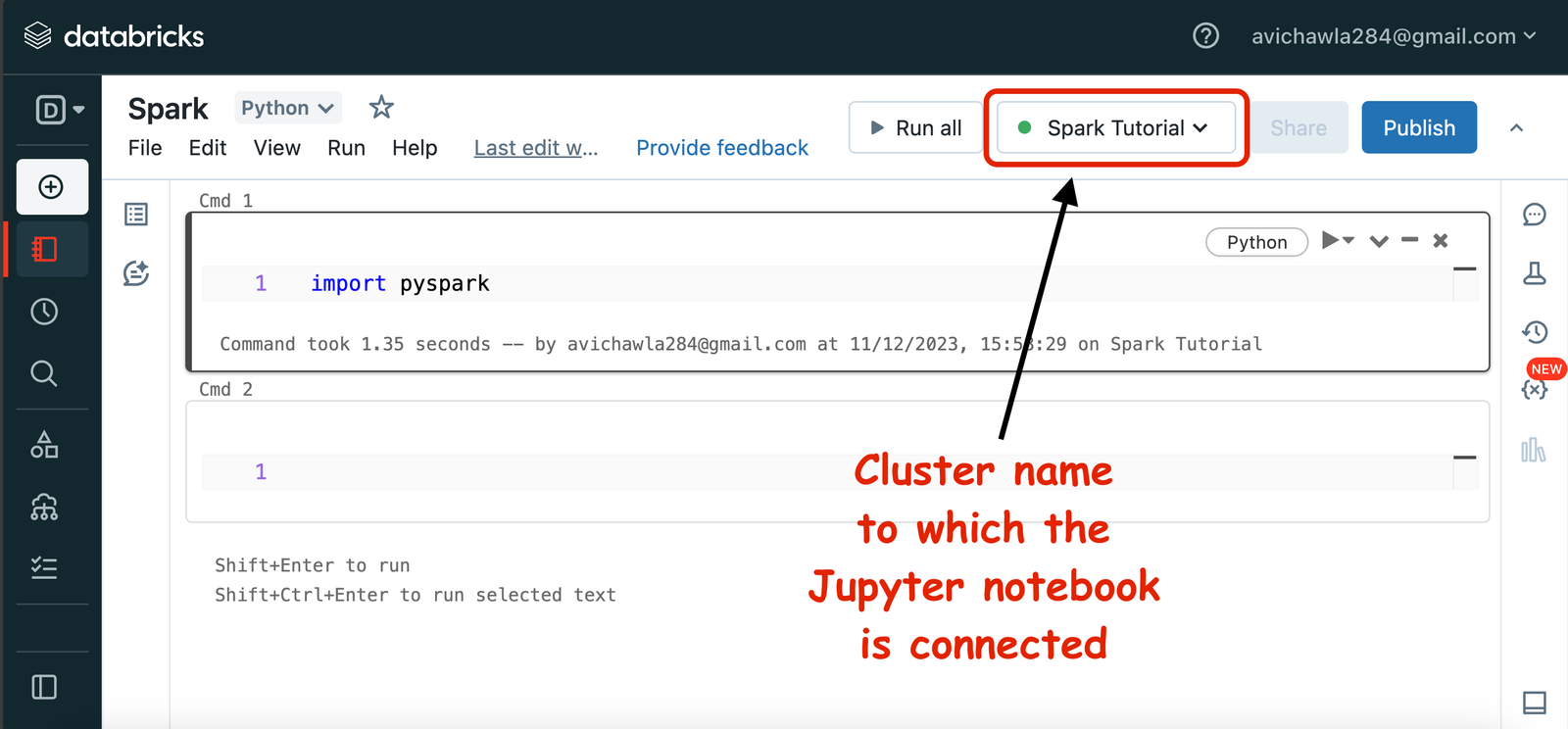Expand the user account email menu
This screenshot has height=729, width=1568.
coord(1393,36)
